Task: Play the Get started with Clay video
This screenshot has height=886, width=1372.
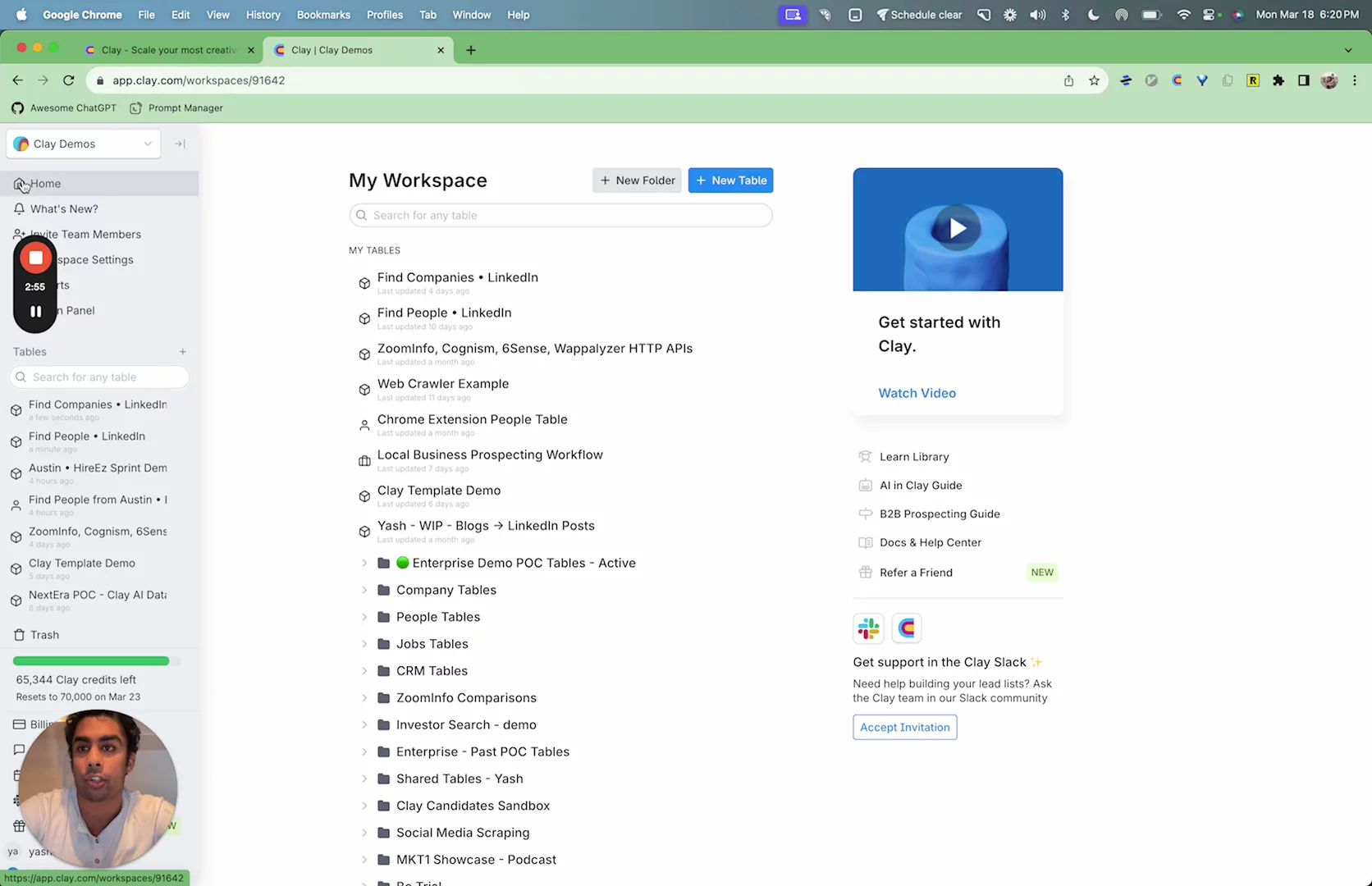Action: [957, 229]
